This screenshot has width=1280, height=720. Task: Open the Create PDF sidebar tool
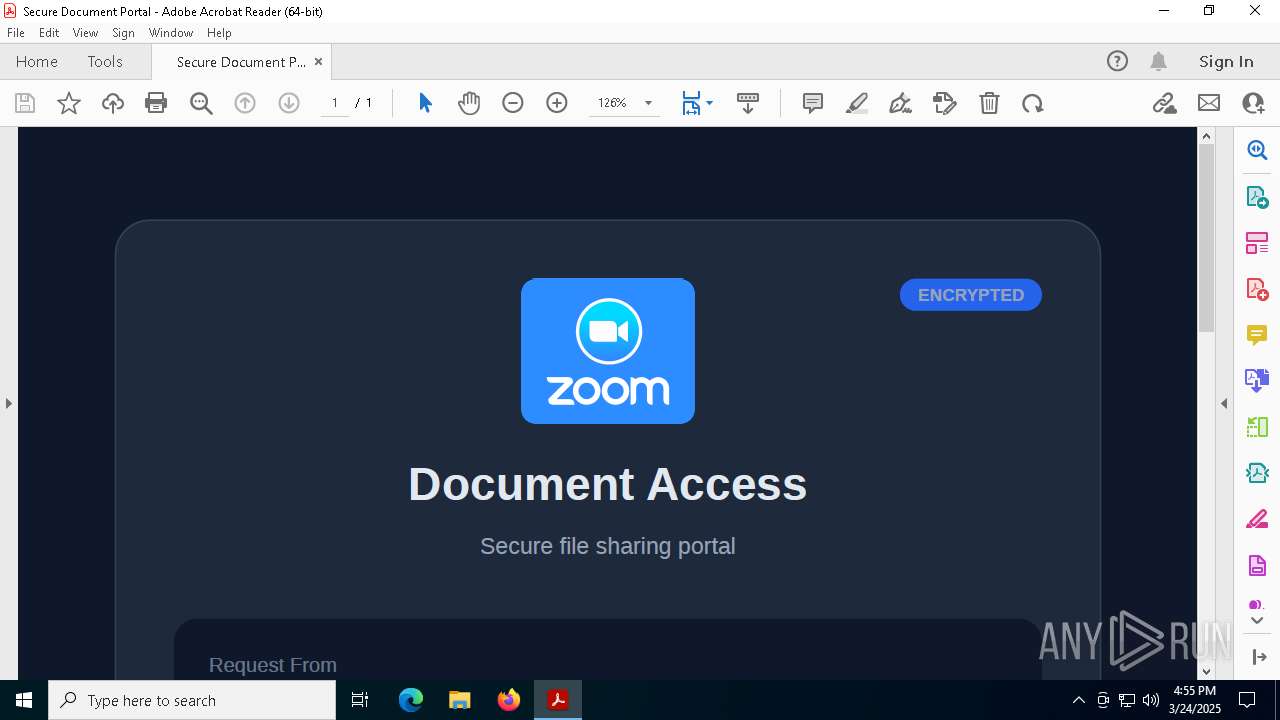1257,289
